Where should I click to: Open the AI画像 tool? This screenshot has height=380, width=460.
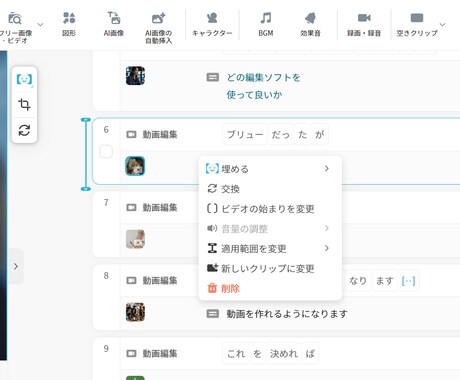pos(114,24)
